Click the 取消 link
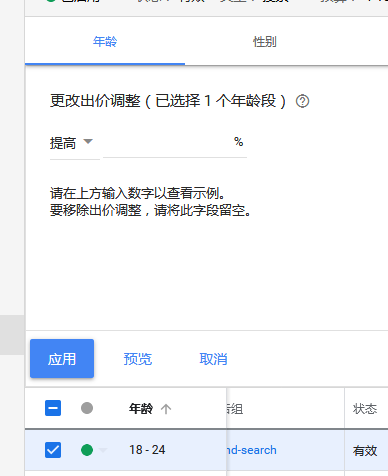This screenshot has height=476, width=388. [x=213, y=359]
